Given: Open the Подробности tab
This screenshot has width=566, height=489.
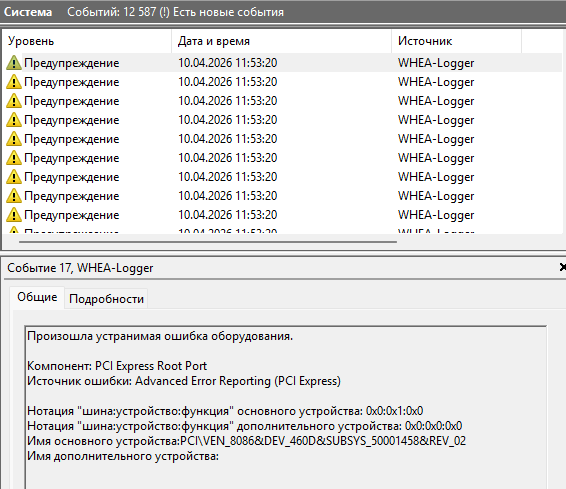Looking at the screenshot, I should 106,299.
